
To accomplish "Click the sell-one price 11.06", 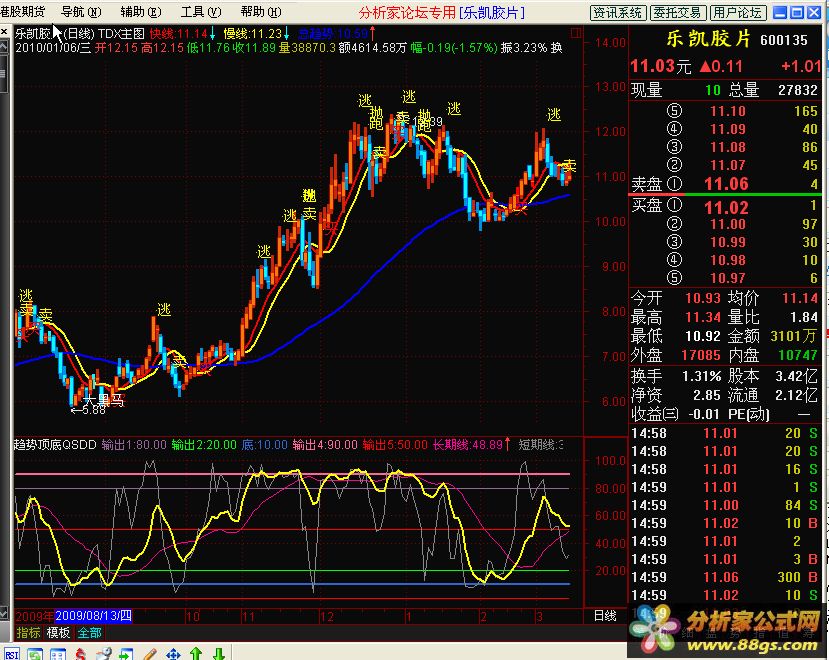I will point(726,184).
